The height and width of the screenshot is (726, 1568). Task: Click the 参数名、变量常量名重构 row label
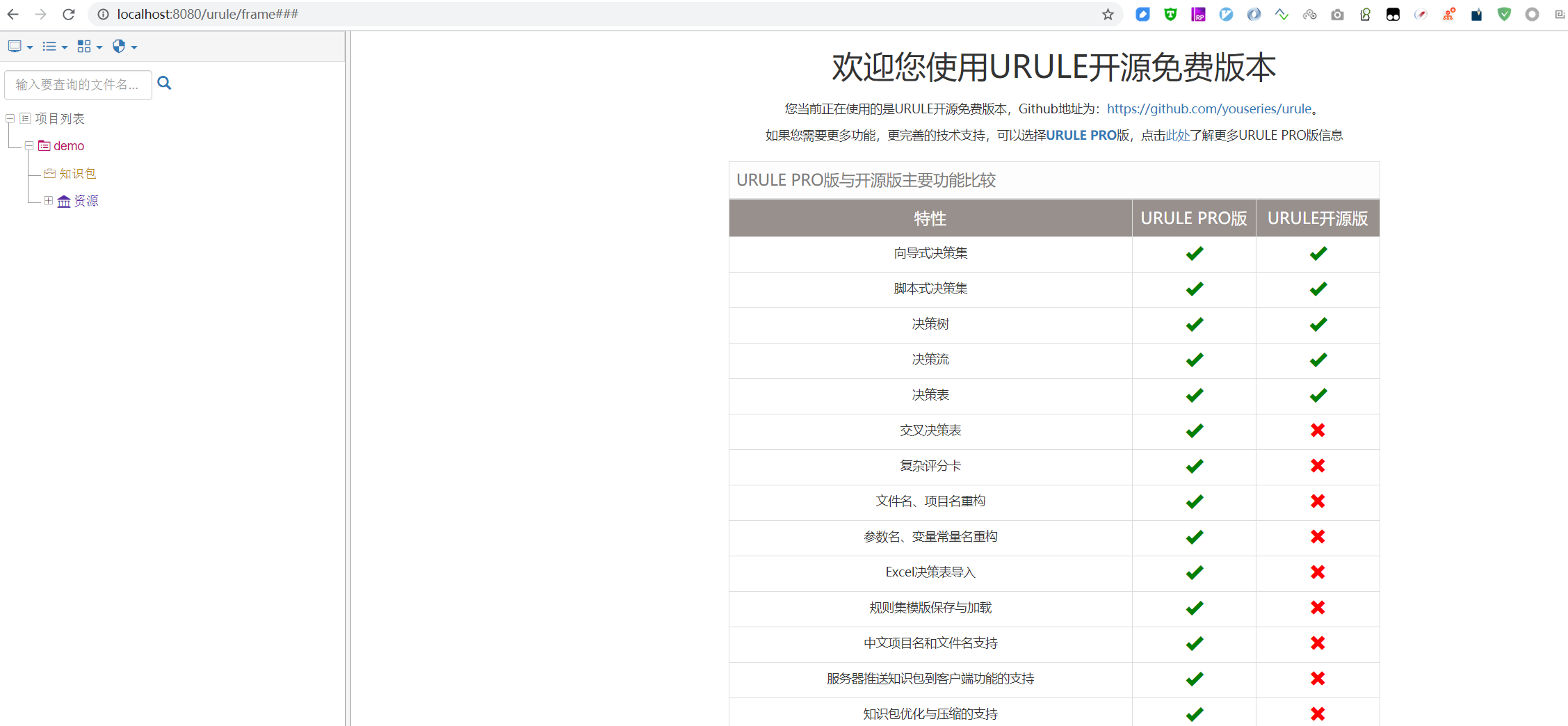point(930,537)
